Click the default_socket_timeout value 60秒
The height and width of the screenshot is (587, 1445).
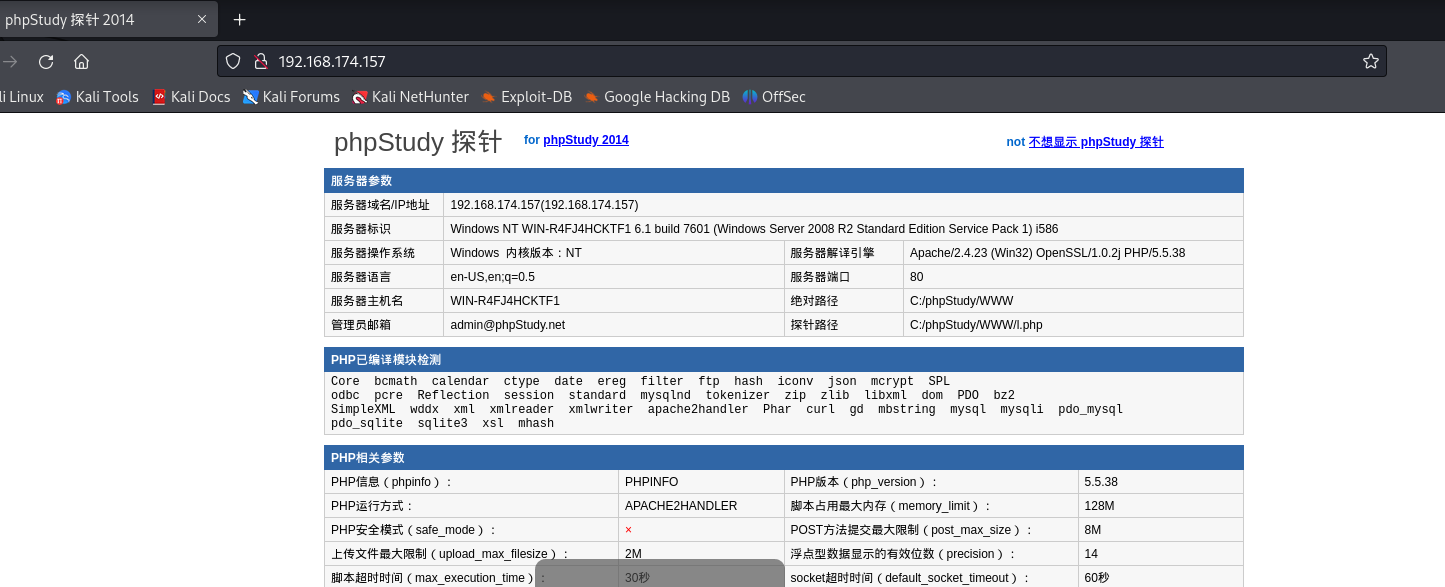(1097, 578)
